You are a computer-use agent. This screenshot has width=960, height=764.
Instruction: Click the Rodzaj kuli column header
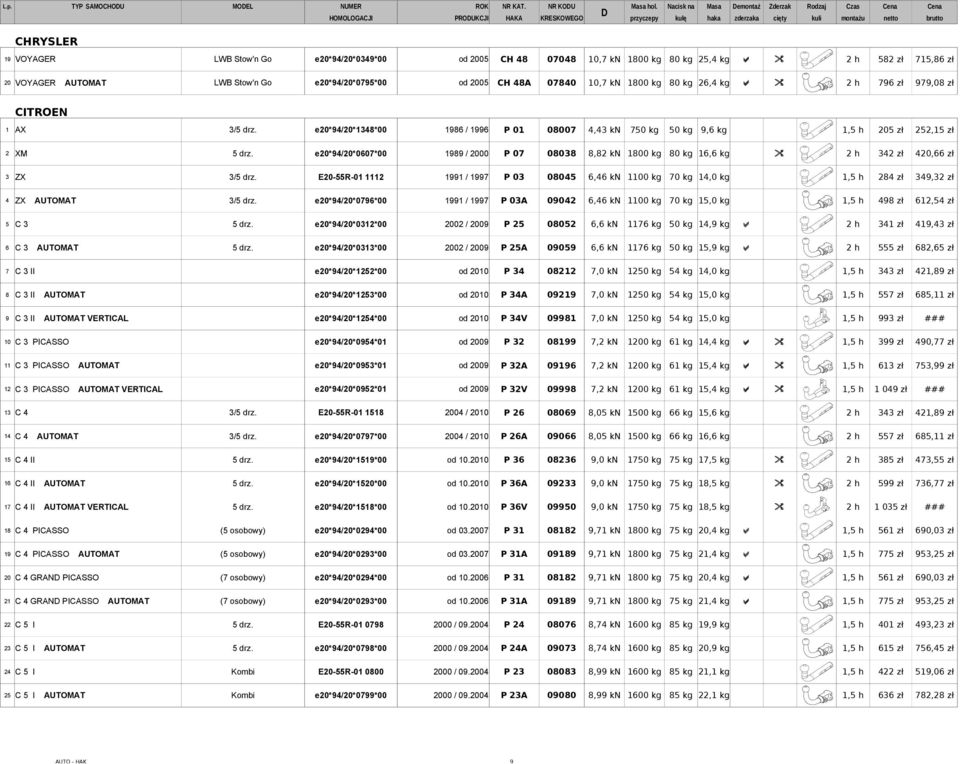816,12
